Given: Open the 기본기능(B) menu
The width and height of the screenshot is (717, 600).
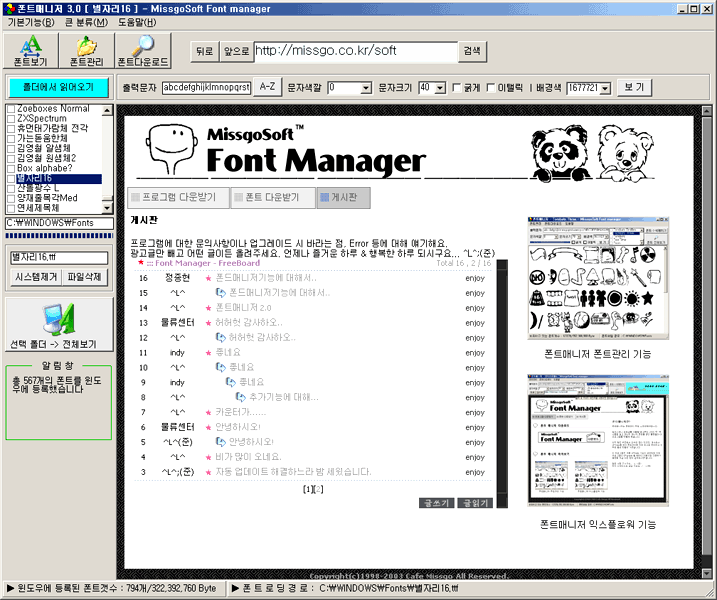Looking at the screenshot, I should tap(31, 22).
